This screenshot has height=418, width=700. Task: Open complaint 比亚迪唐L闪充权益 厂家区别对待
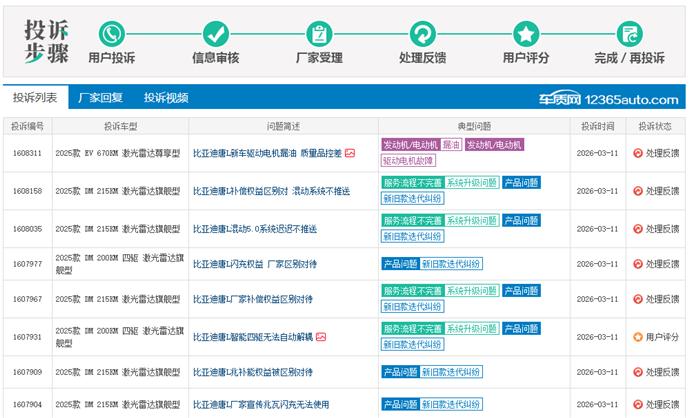254,264
